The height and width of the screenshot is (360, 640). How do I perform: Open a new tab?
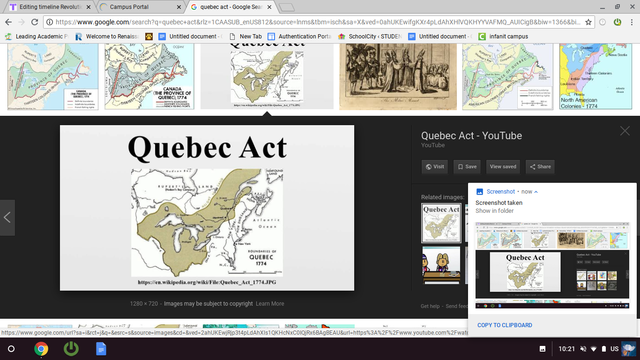(x=287, y=7)
